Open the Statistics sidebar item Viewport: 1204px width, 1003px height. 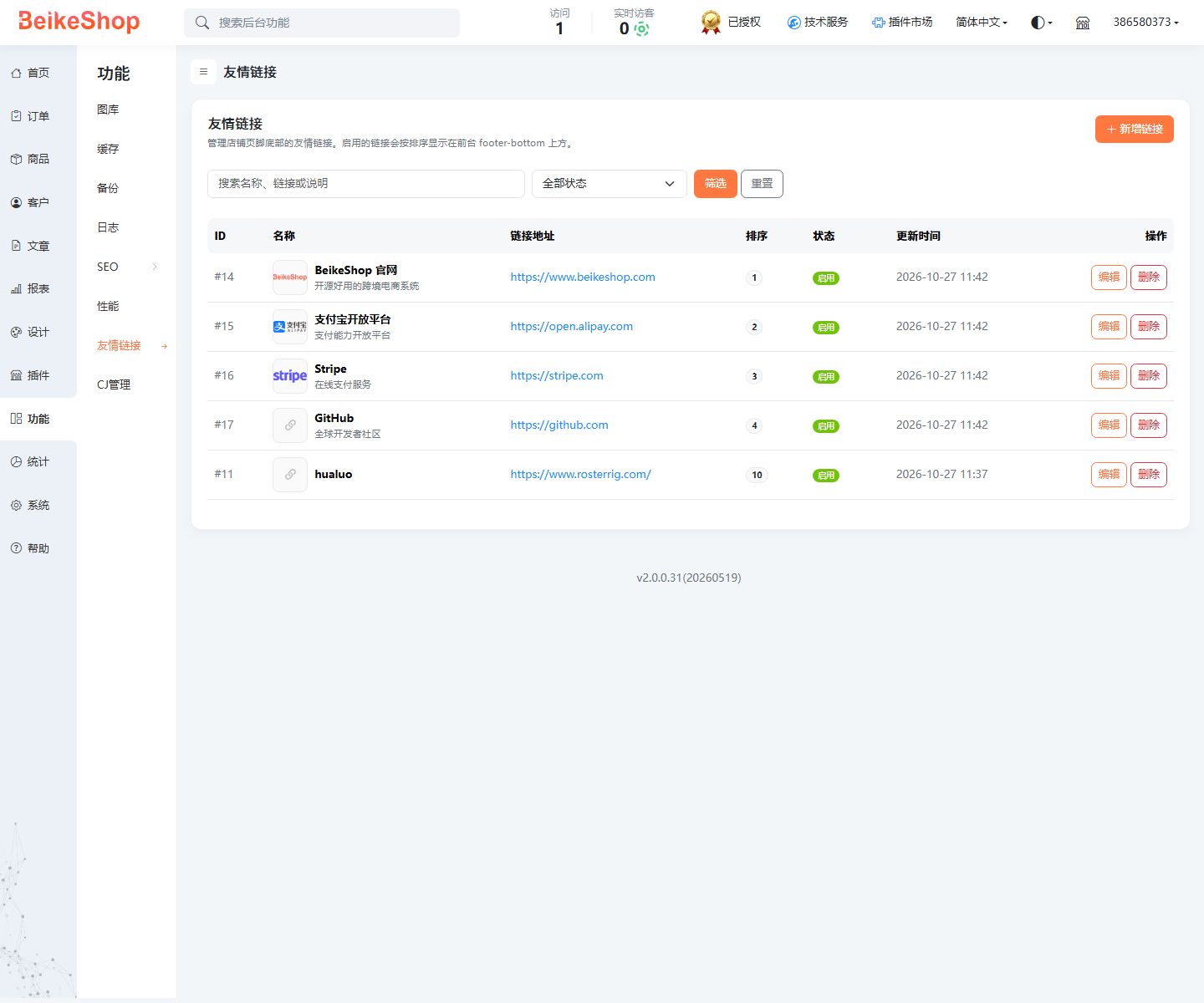(x=30, y=461)
